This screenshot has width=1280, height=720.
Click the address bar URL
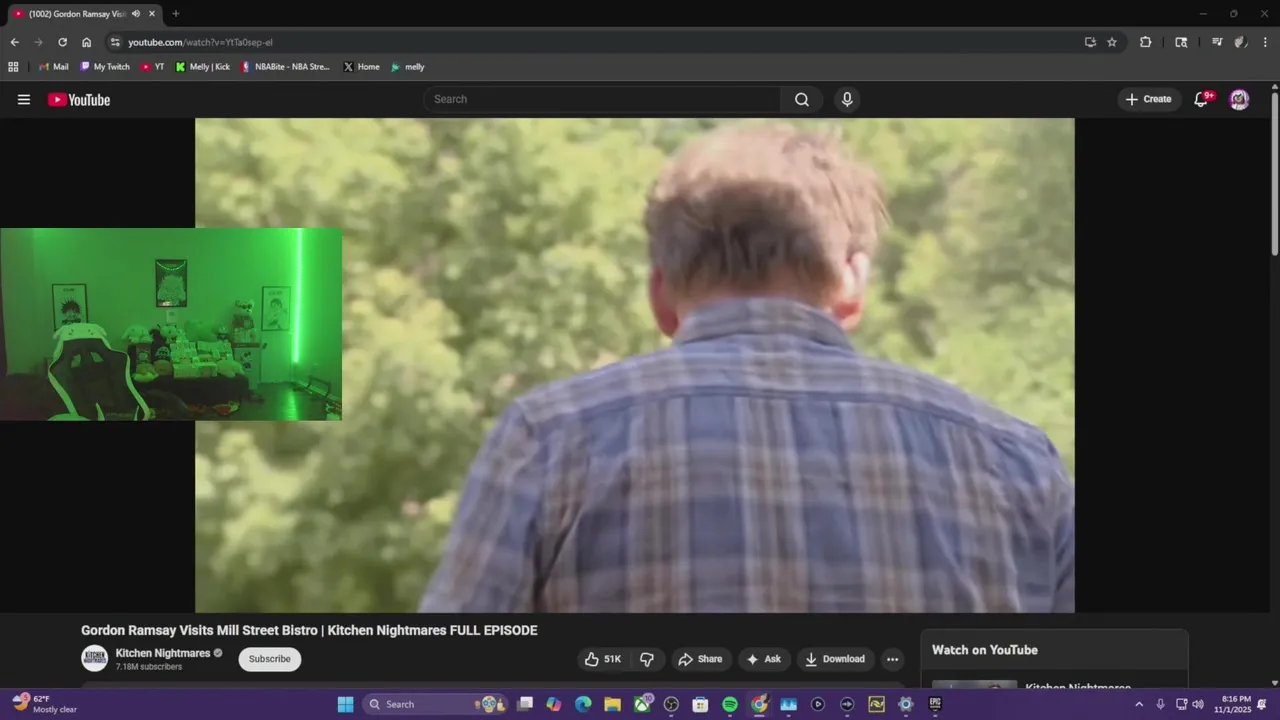tap(200, 42)
